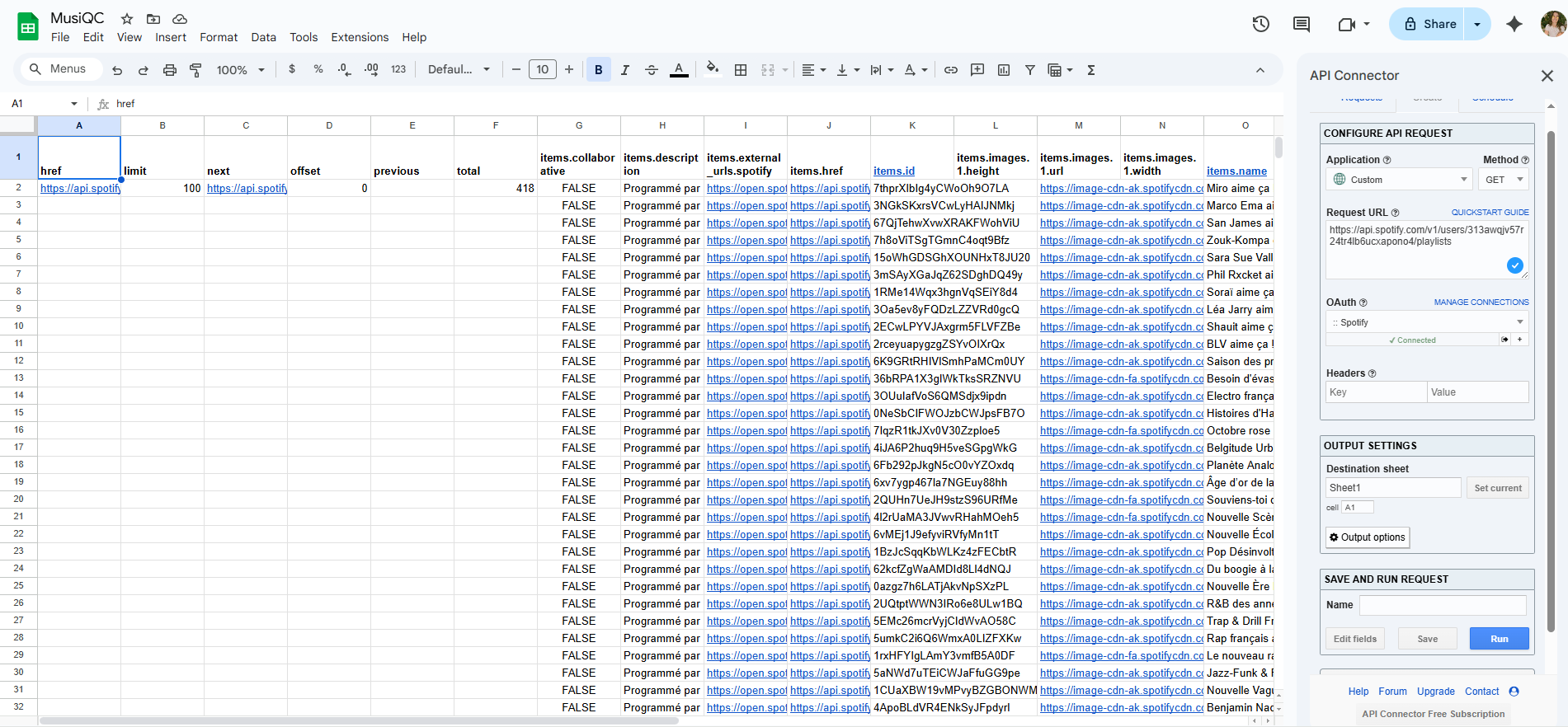This screenshot has height=727, width=1568.
Task: Check the cloud save status icon
Action: tap(180, 18)
